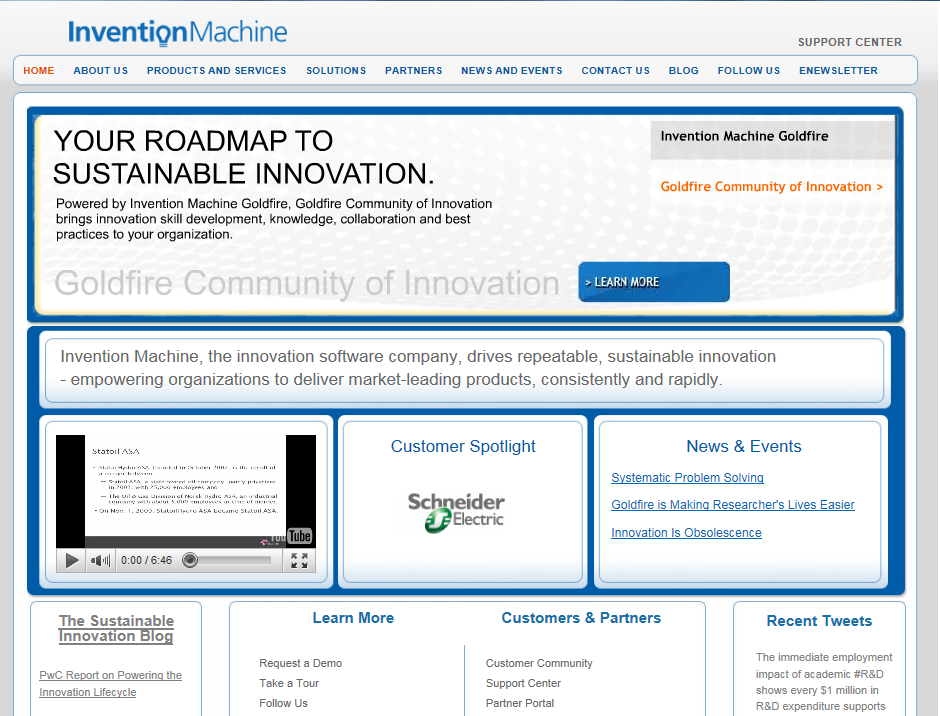Viewport: 940px width, 716px height.
Task: Click the tweet about academic #R&D
Action: coord(824,682)
